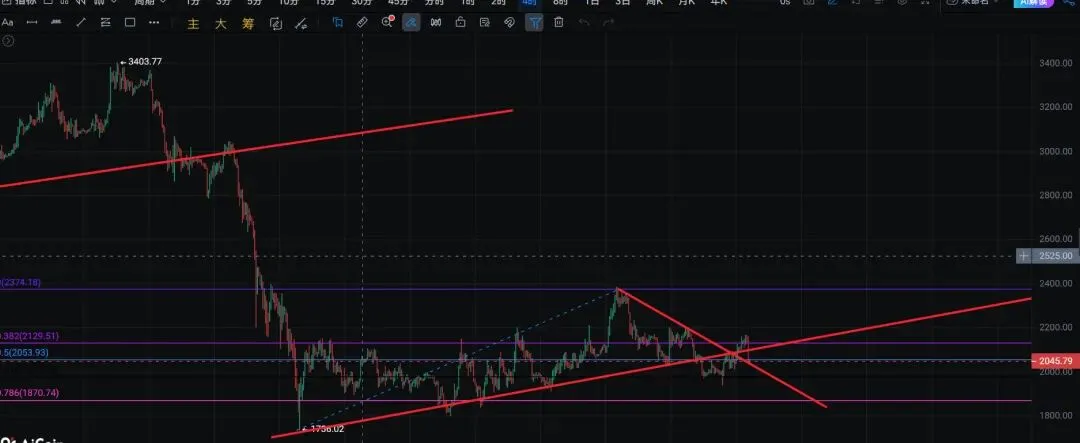Toggle the lock drawings padlock icon
This screenshot has width=1080, height=443.
click(460, 23)
